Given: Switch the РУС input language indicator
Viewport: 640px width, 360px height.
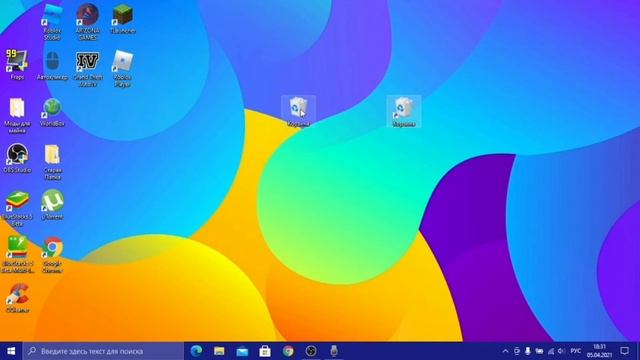Looking at the screenshot, I should [576, 351].
